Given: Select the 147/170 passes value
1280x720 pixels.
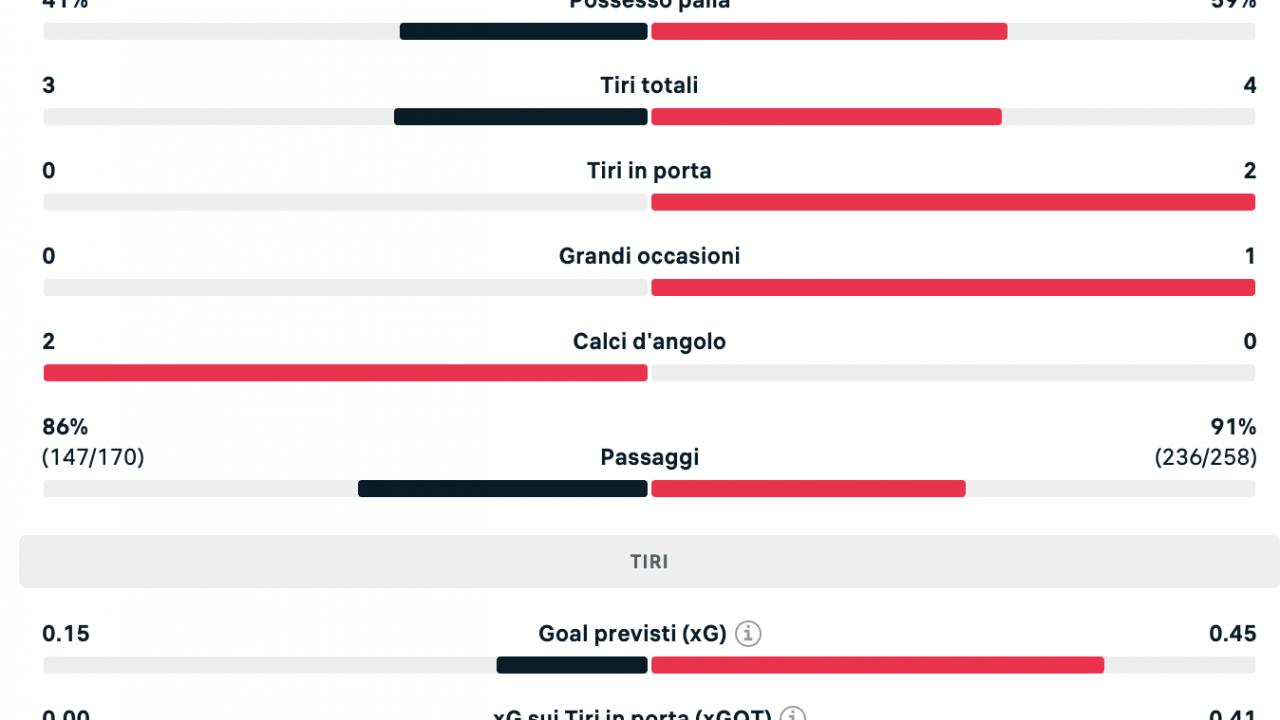Looking at the screenshot, I should 93,458.
